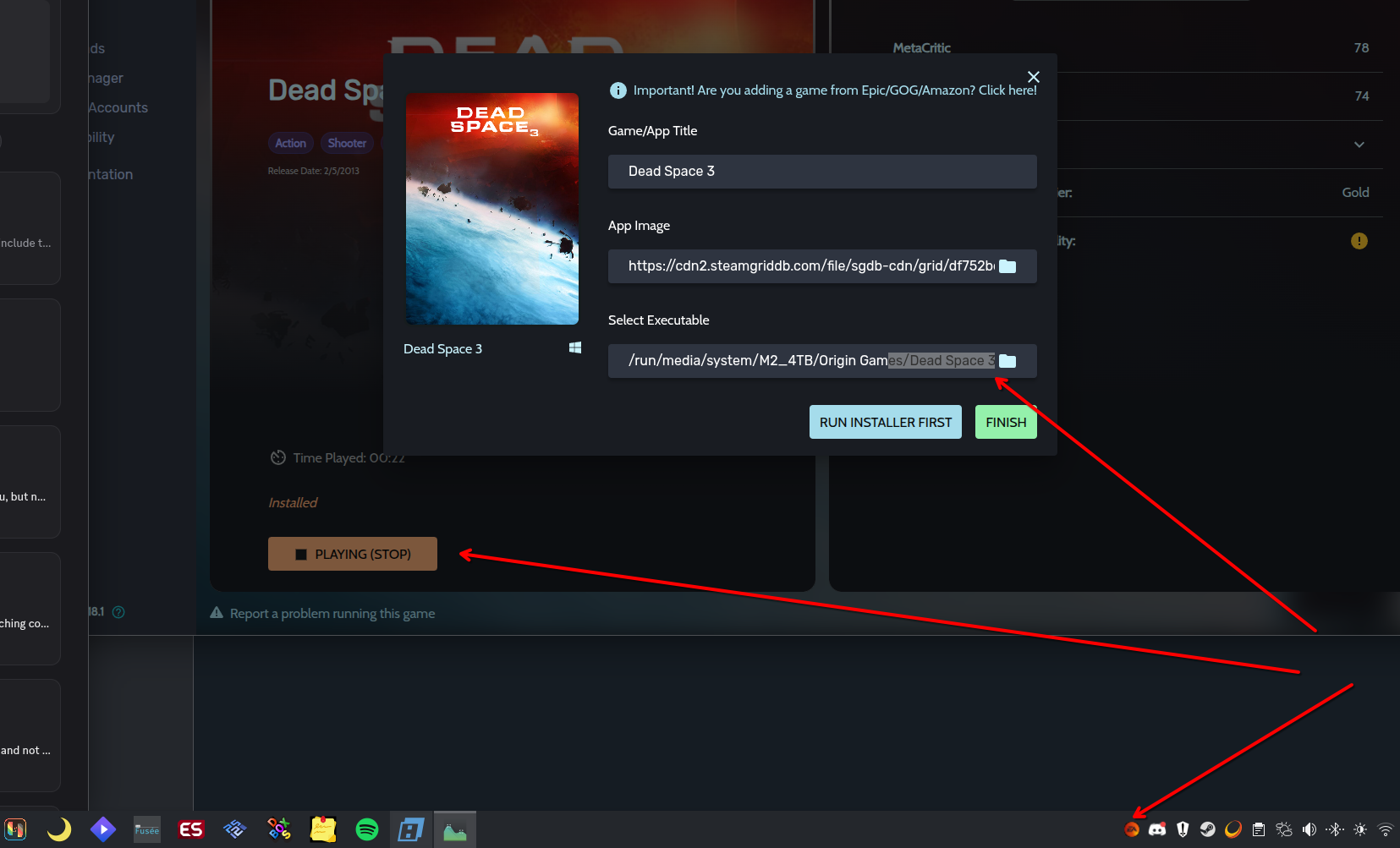Click the info icon beside the Important notice

pyautogui.click(x=618, y=90)
